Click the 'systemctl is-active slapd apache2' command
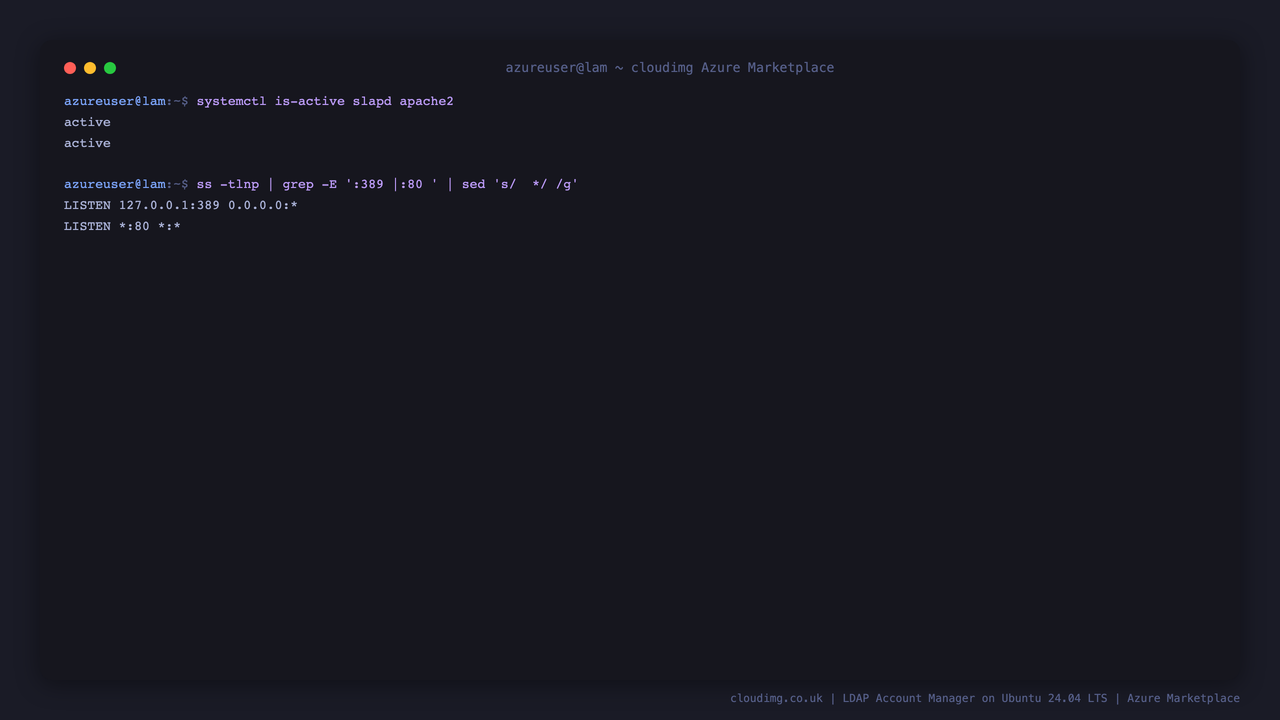This screenshot has height=720, width=1280. pyautogui.click(x=325, y=101)
